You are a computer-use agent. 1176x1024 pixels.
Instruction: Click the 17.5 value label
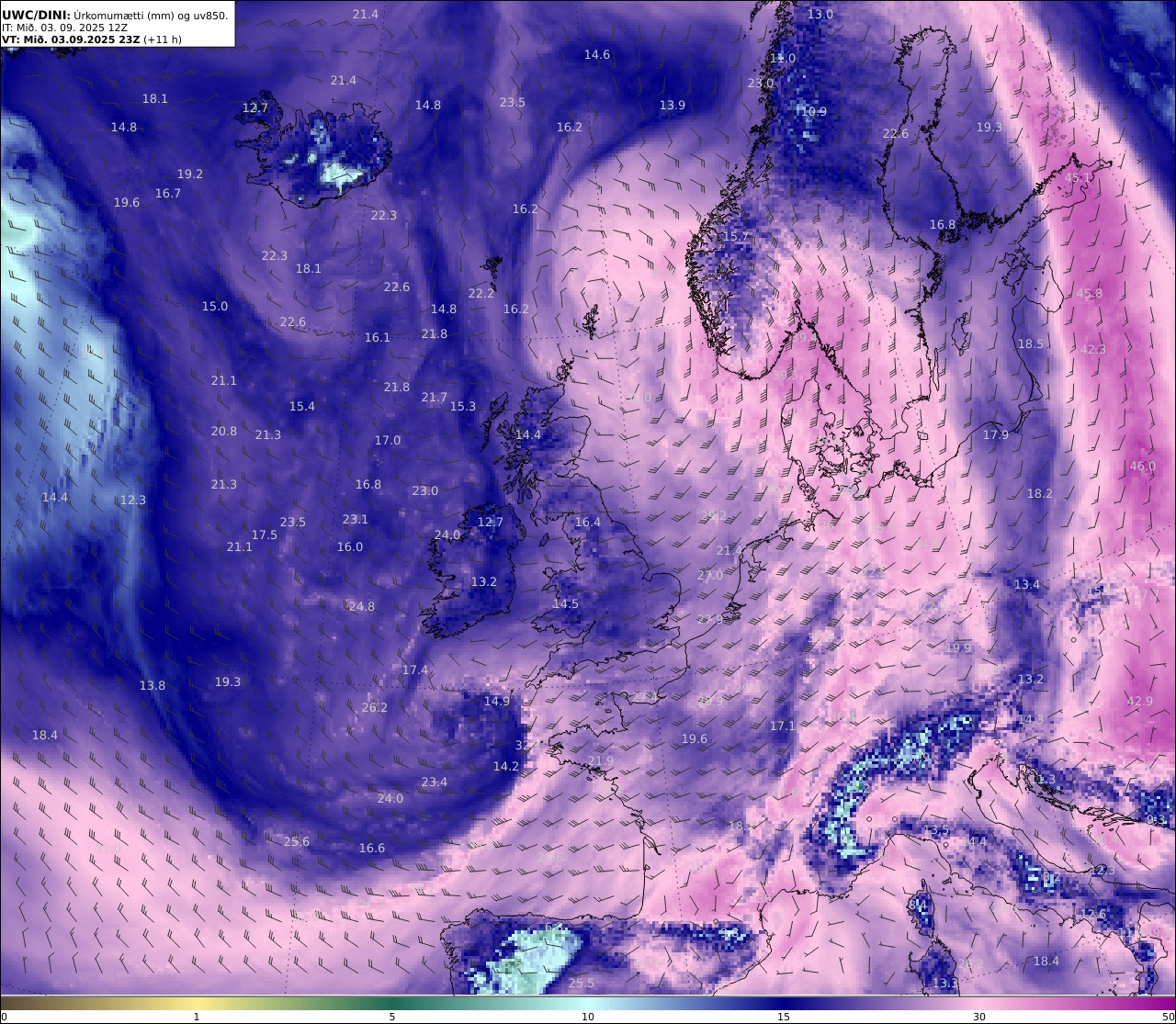pos(265,535)
